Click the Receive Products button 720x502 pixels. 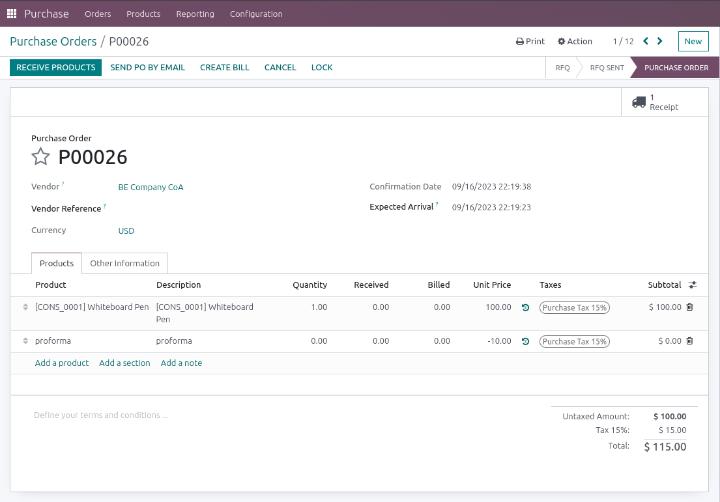[x=56, y=68]
